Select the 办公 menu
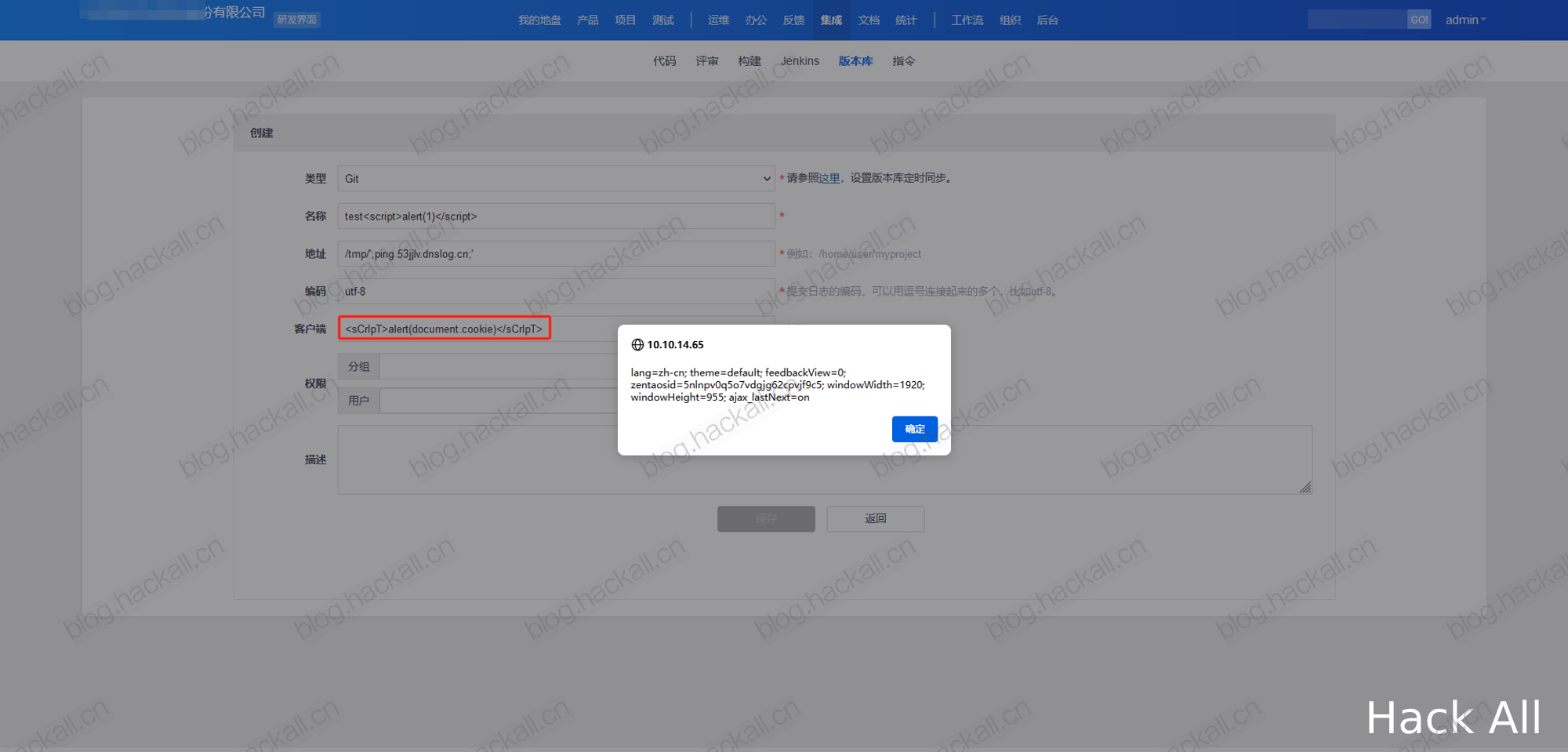The image size is (1568, 752). (757, 20)
